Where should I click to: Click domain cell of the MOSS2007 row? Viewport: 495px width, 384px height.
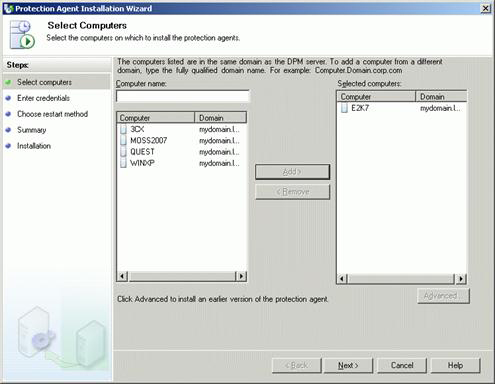point(219,140)
